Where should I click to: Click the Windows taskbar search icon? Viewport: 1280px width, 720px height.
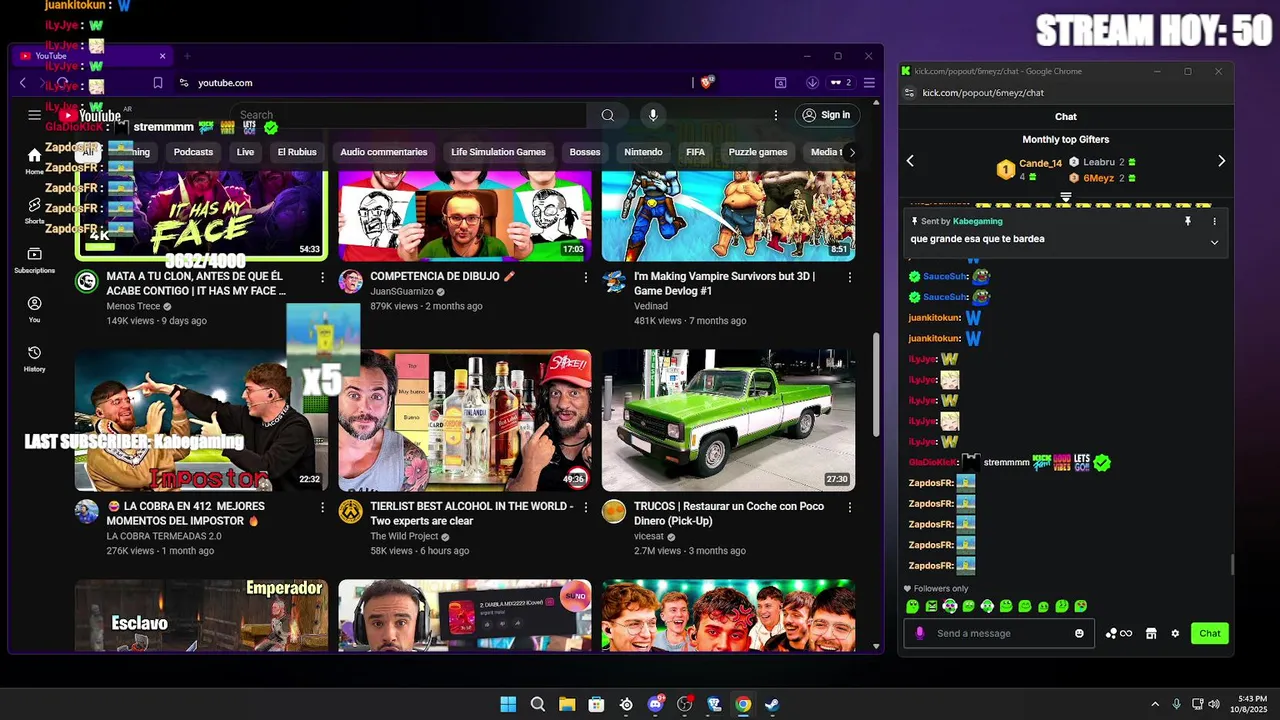[x=537, y=704]
